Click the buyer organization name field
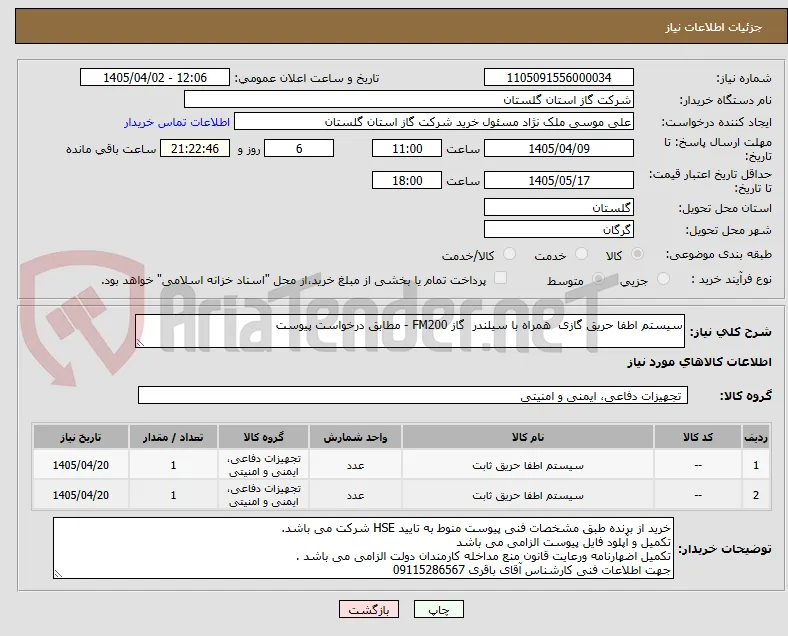Image resolution: width=788 pixels, height=636 pixels. tap(409, 99)
